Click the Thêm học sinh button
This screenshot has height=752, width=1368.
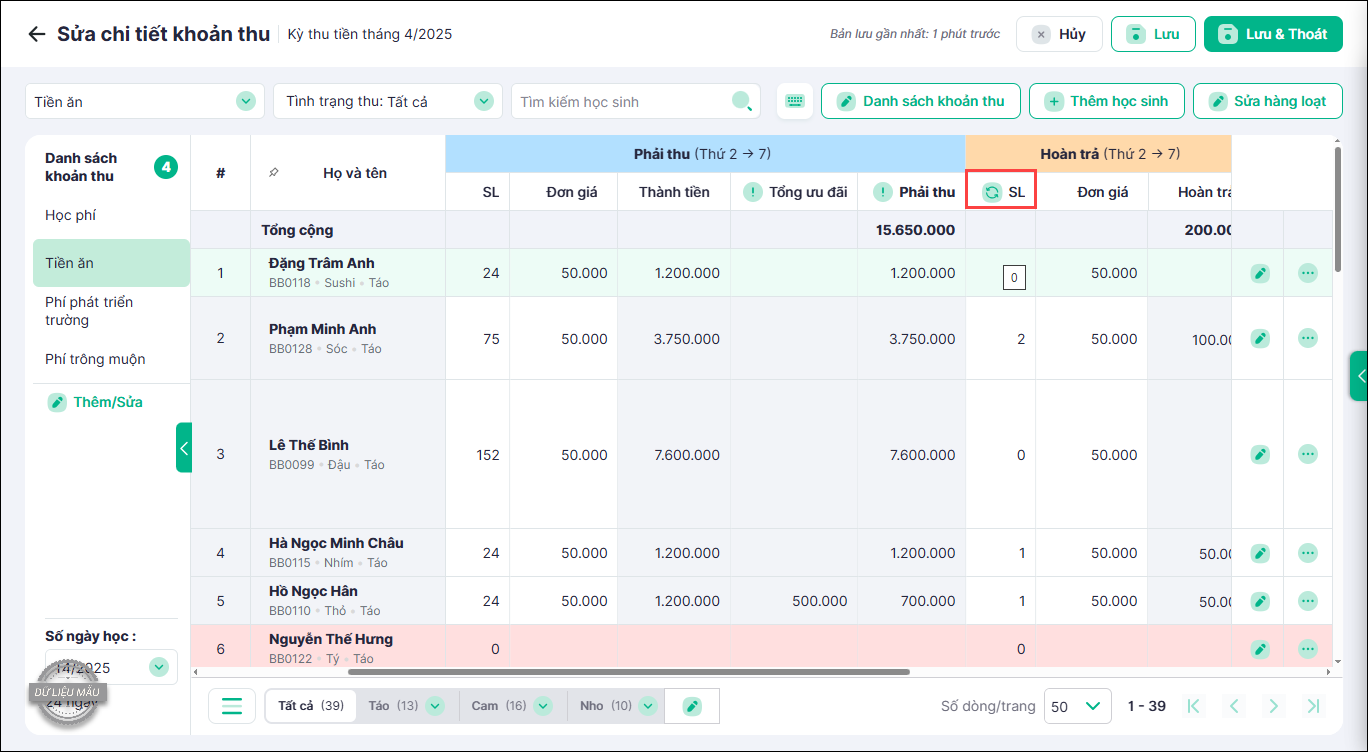coord(1106,101)
